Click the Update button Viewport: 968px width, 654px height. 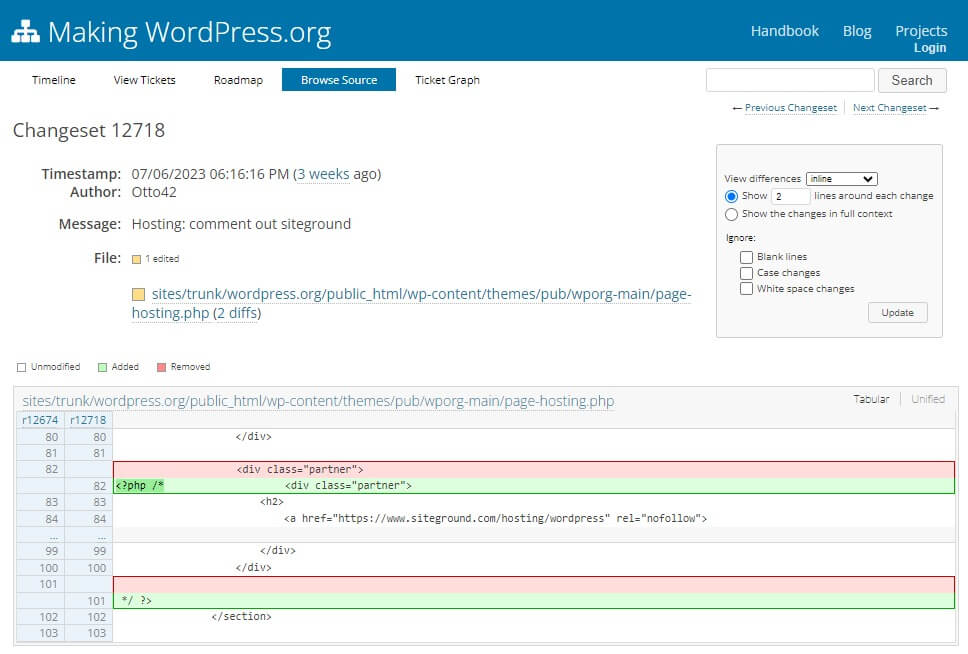tap(898, 312)
